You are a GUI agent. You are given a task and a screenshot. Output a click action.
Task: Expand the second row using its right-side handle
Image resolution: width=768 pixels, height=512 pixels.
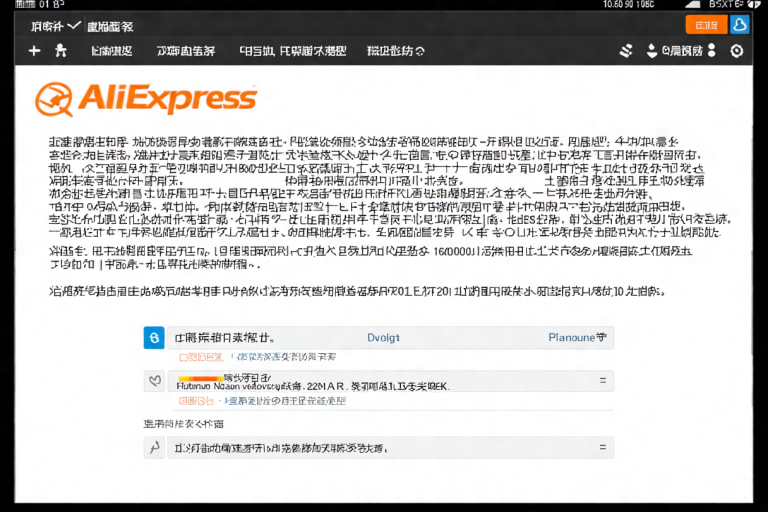click(601, 380)
